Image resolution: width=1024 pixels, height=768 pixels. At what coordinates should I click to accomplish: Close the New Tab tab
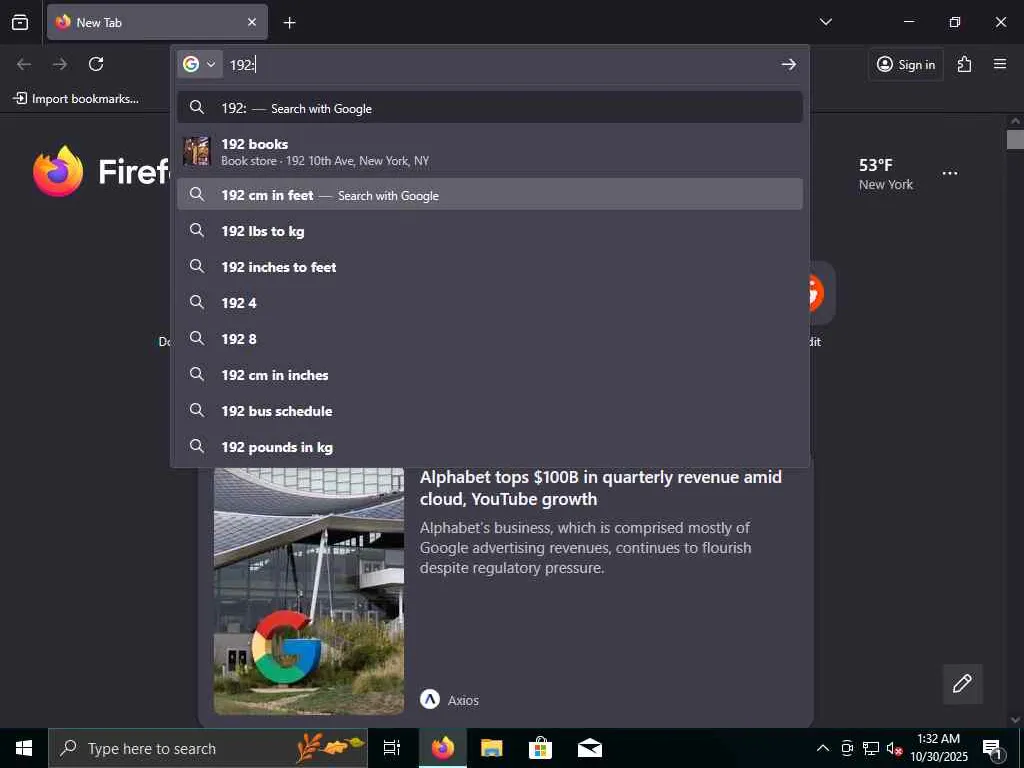(252, 22)
